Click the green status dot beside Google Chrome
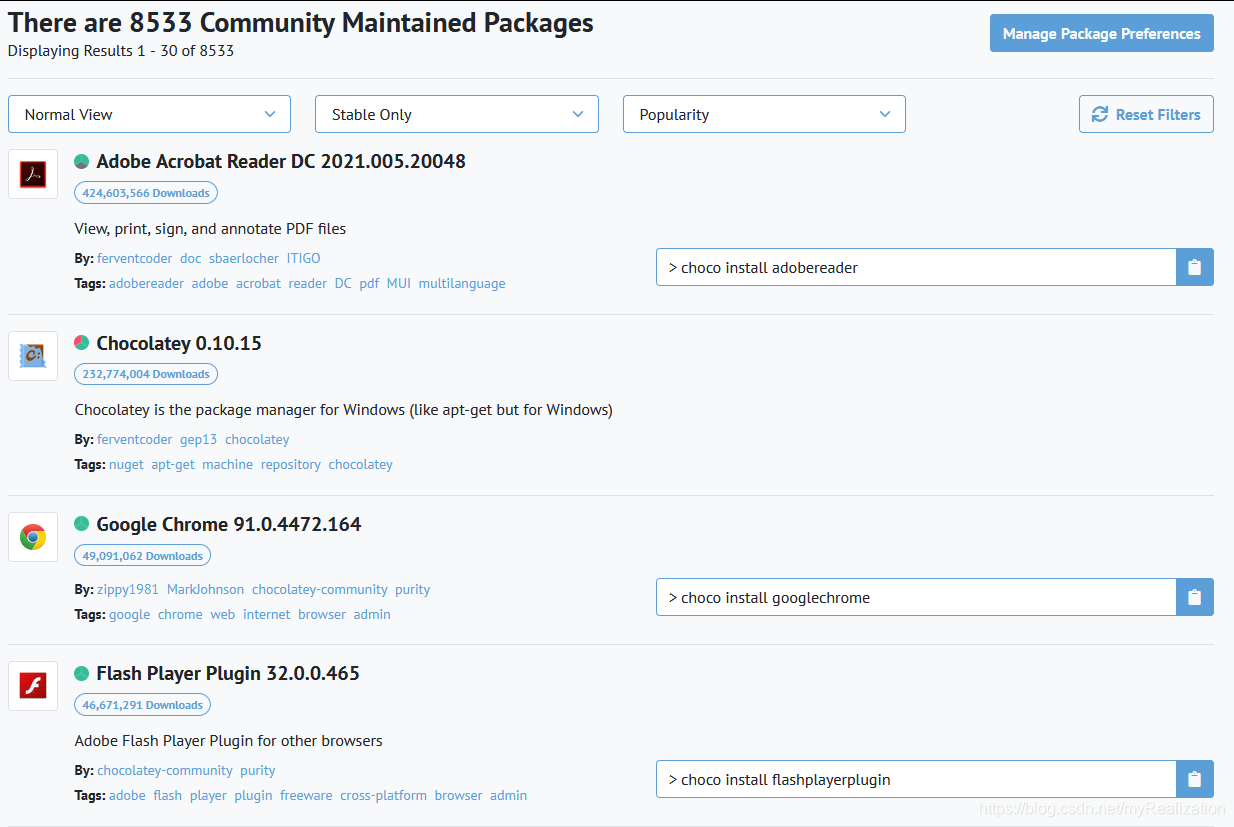The width and height of the screenshot is (1234, 827). [x=82, y=524]
